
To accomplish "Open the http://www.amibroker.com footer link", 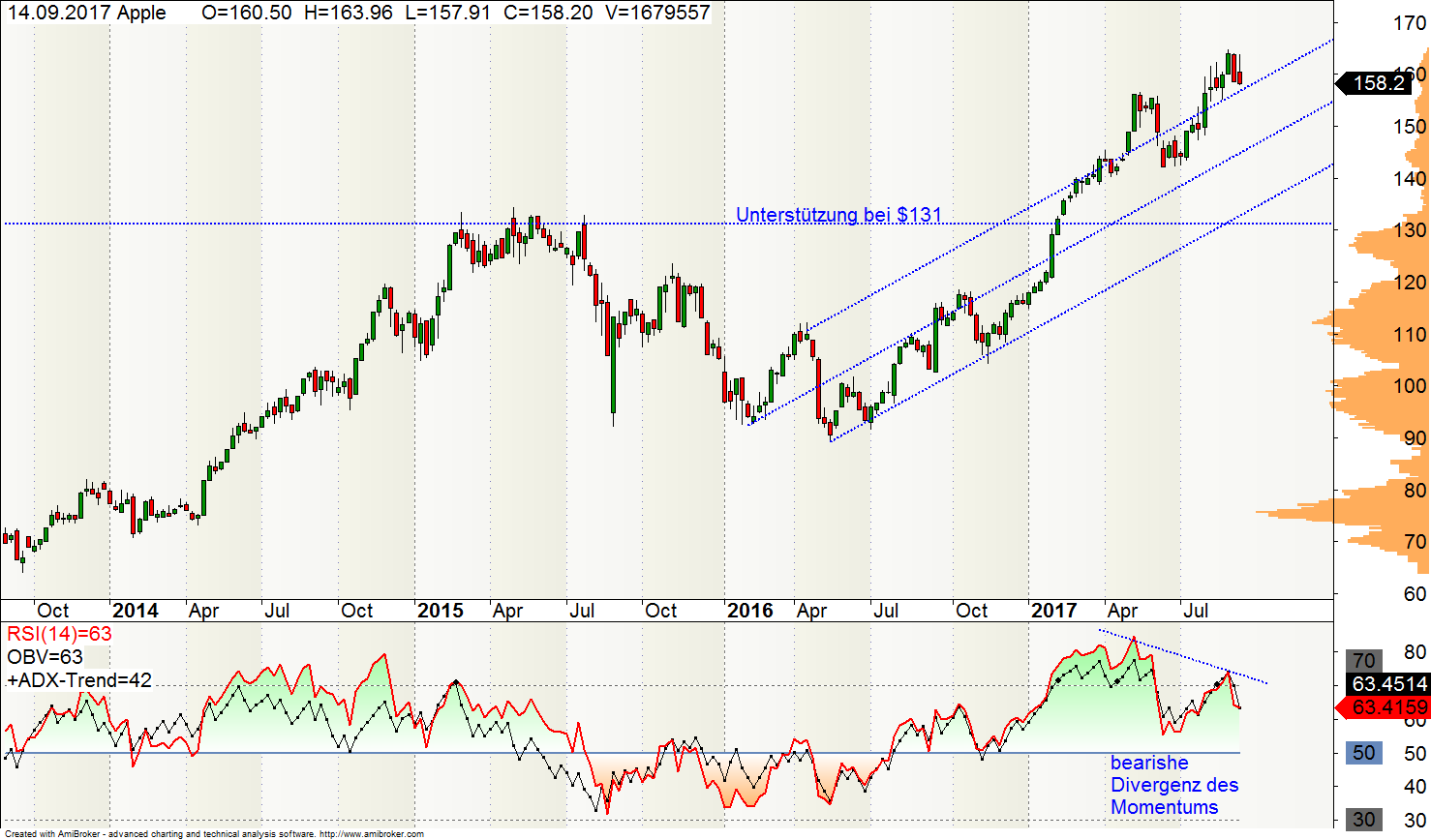I will click(x=372, y=834).
